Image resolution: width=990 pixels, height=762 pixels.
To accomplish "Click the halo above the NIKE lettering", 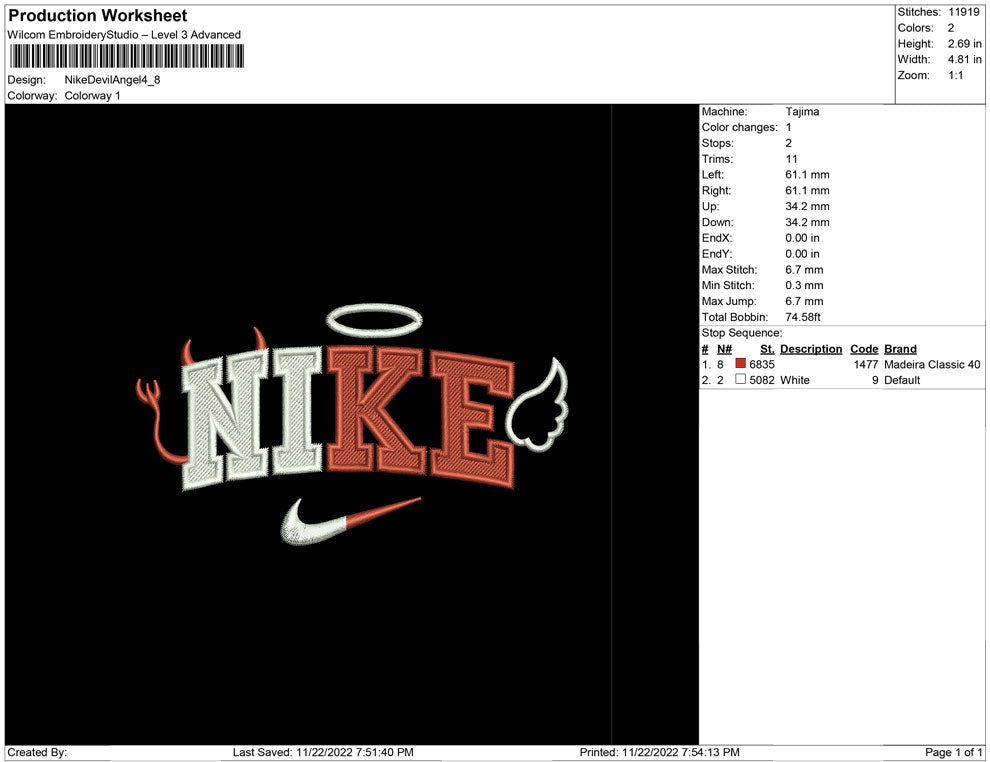I will coord(375,319).
